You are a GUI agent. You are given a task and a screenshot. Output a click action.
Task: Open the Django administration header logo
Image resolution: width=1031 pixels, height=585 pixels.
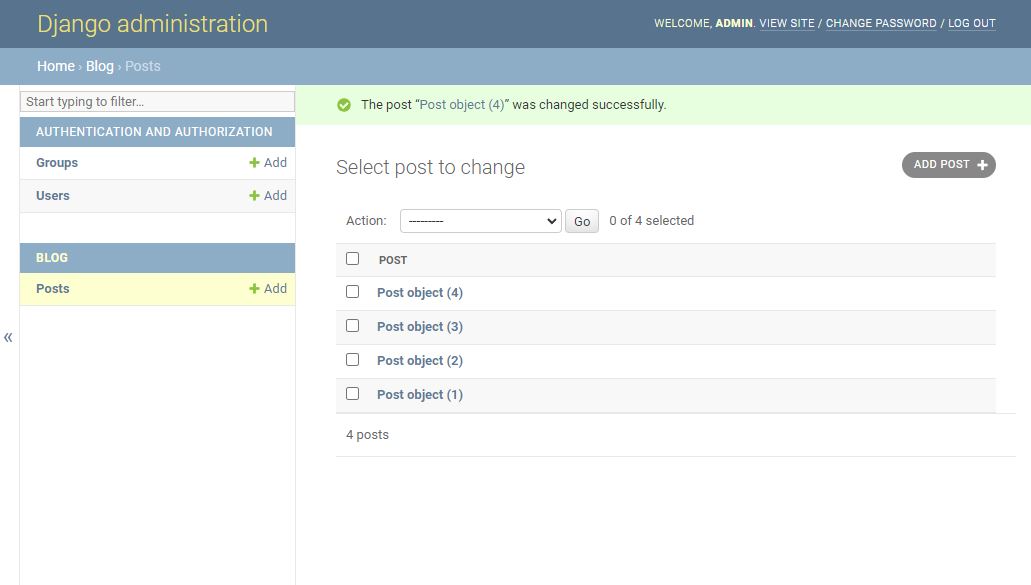pyautogui.click(x=152, y=23)
